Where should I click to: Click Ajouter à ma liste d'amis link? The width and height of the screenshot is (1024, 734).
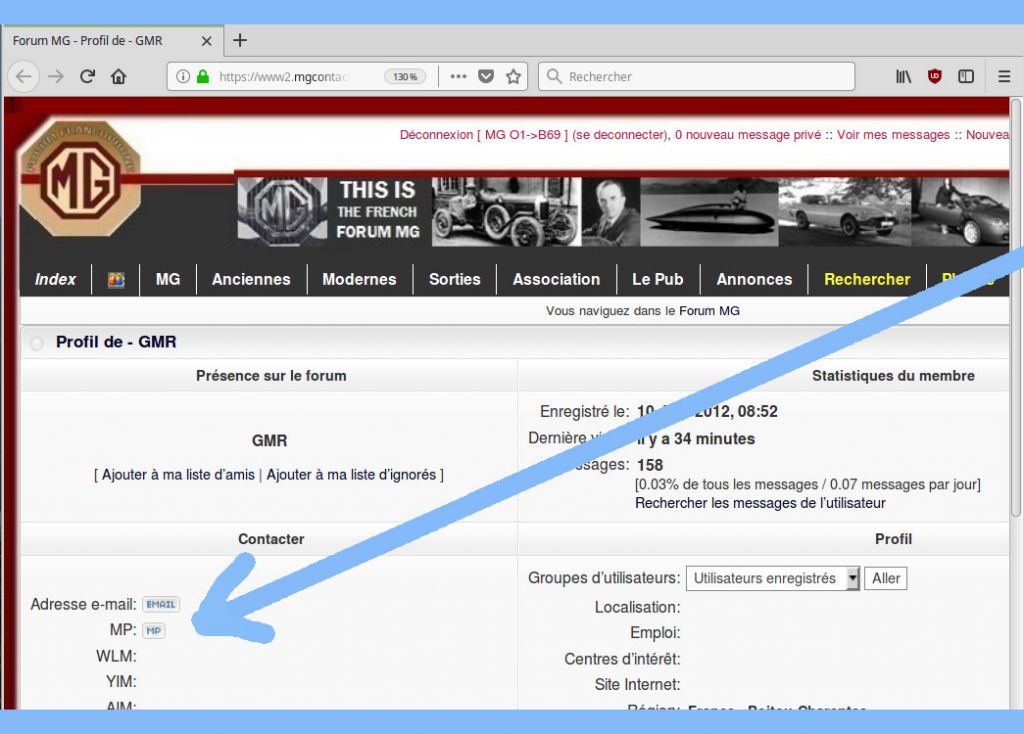point(178,475)
